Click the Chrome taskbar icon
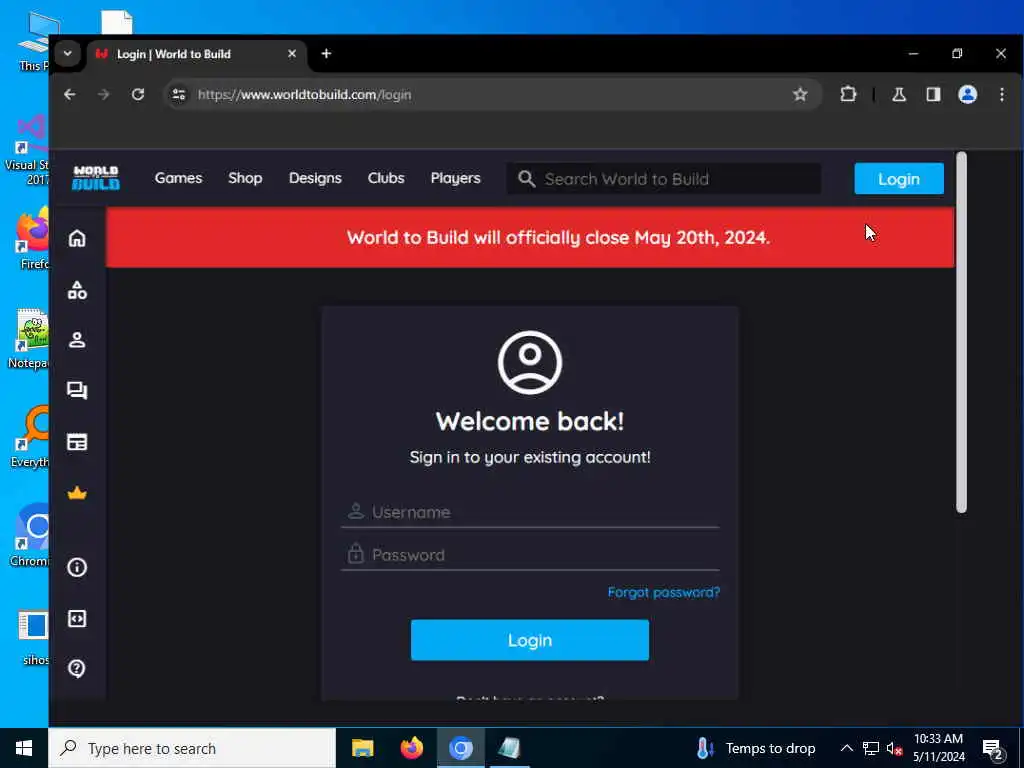Viewport: 1024px width, 768px height. tap(460, 748)
